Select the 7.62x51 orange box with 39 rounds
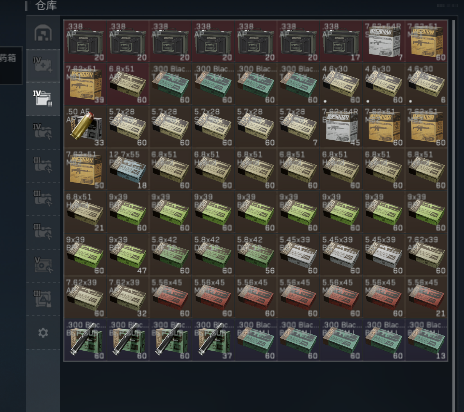The width and height of the screenshot is (464, 412). click(85, 84)
